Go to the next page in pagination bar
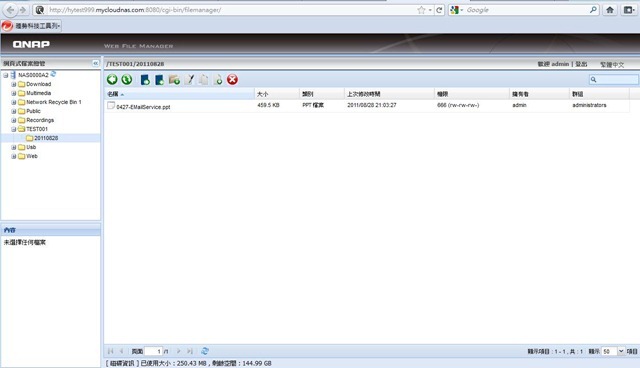 coord(178,351)
